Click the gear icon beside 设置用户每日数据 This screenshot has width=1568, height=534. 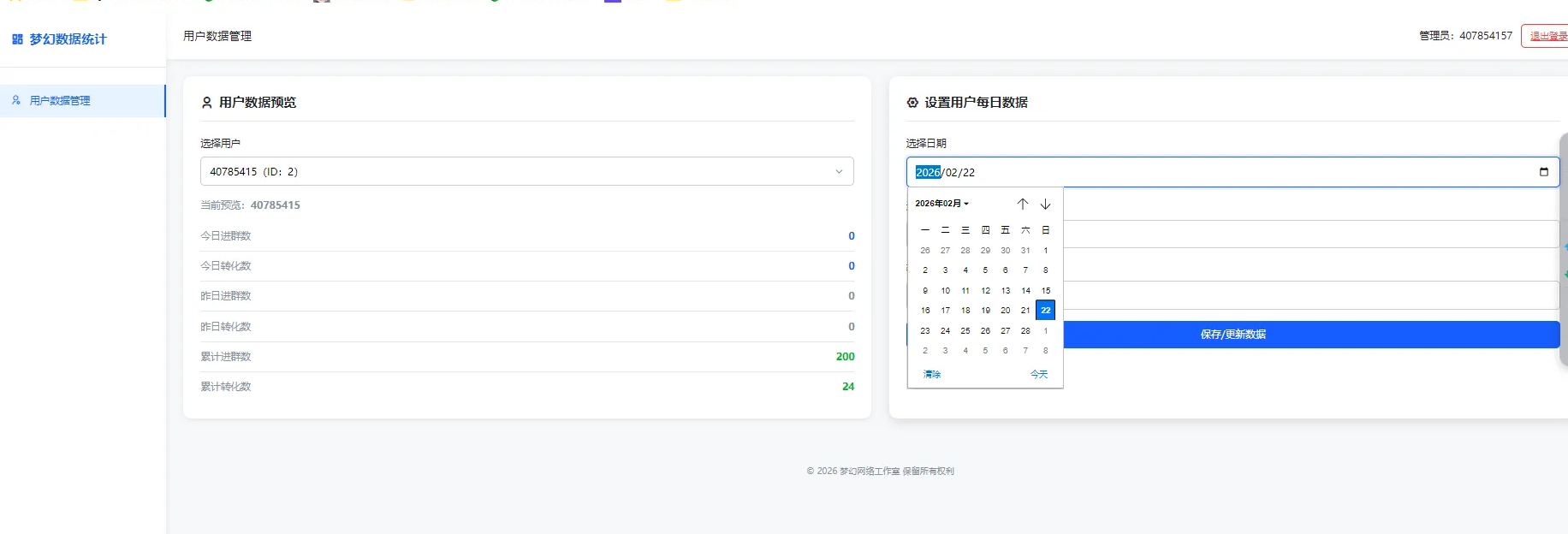click(912, 103)
